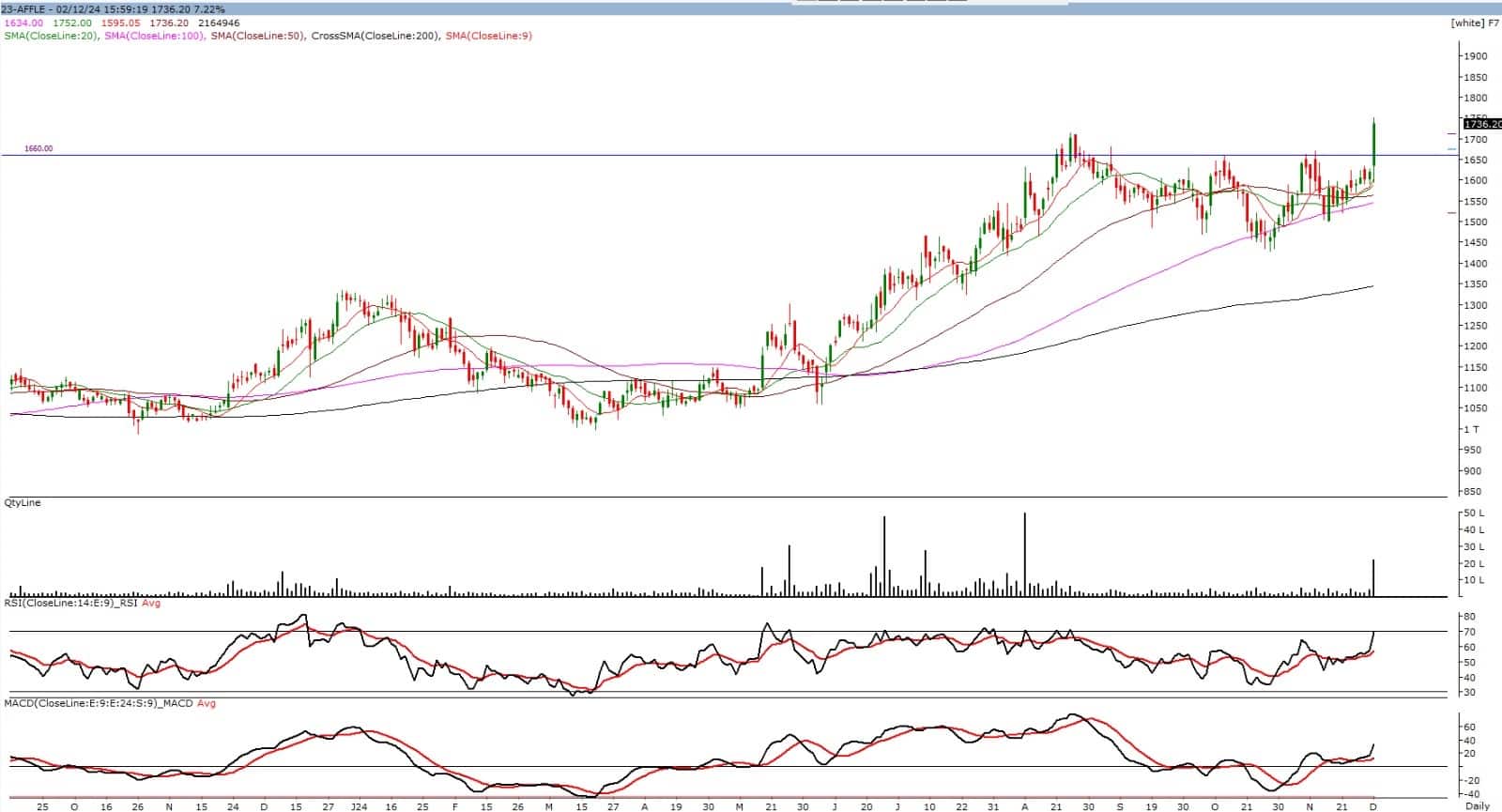Select the 1660.00 horizontal resistance line label
The height and width of the screenshot is (812, 1502).
[38, 148]
